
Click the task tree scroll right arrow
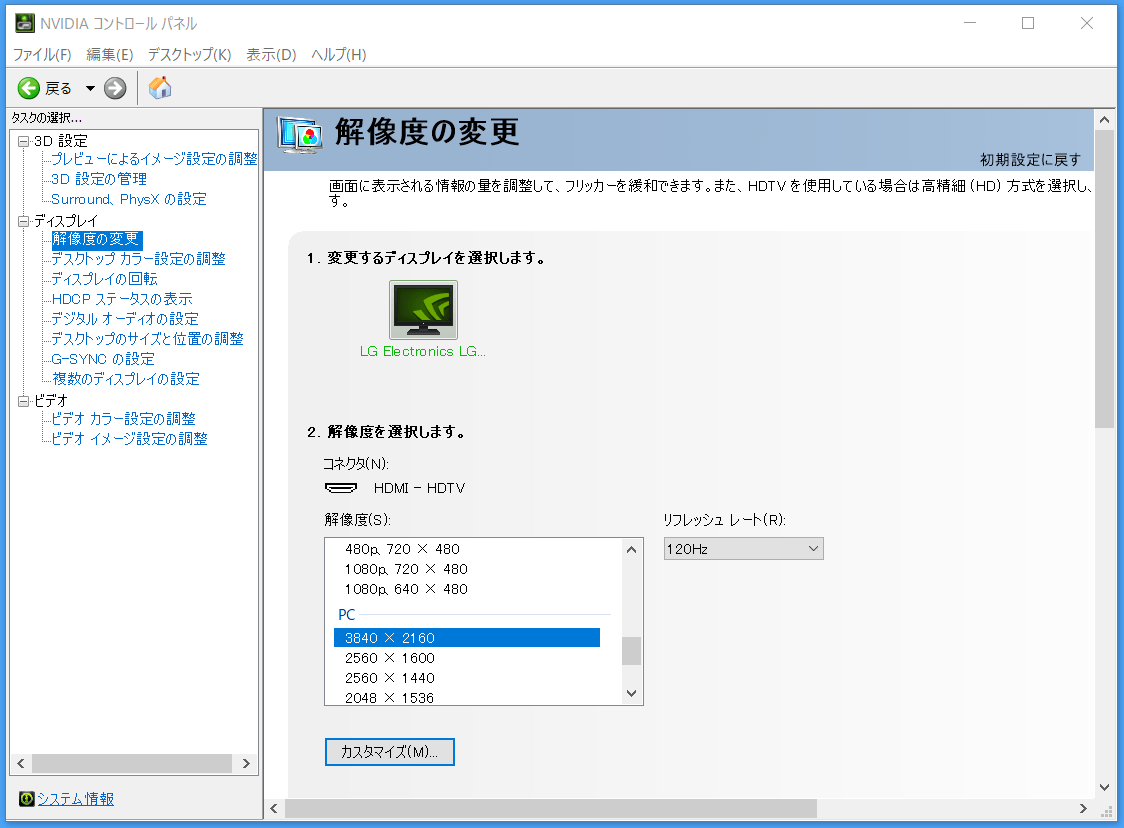click(x=246, y=763)
